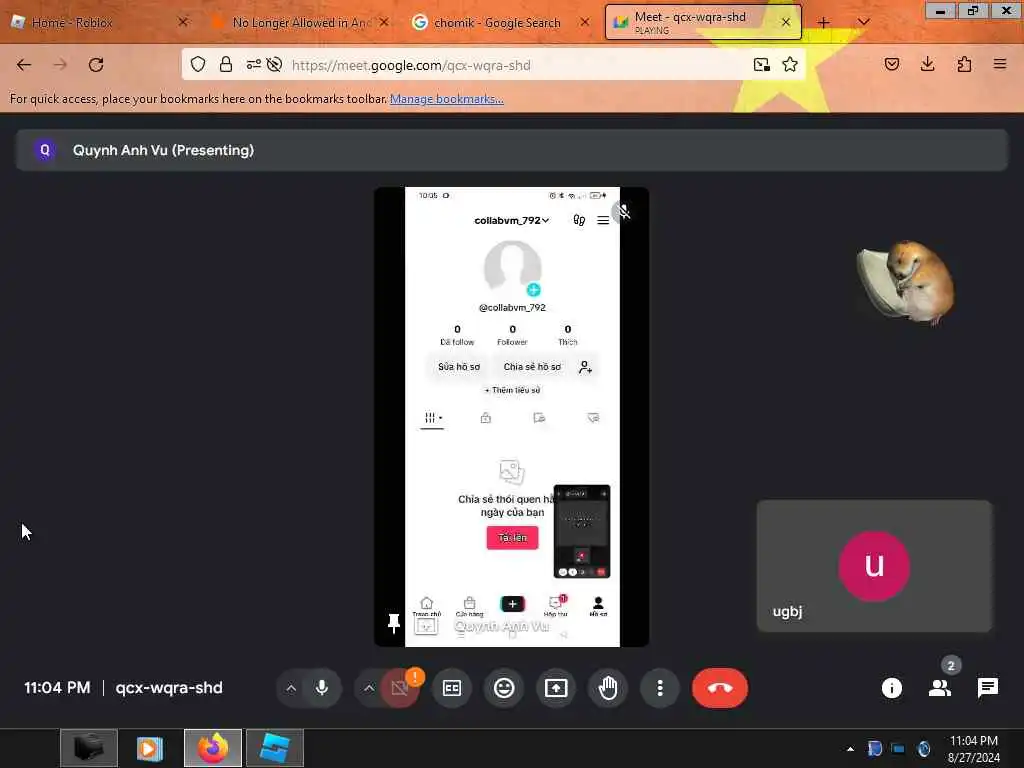Open Save to Pocket icon
Screen dimensions: 1024x768
click(x=891, y=65)
